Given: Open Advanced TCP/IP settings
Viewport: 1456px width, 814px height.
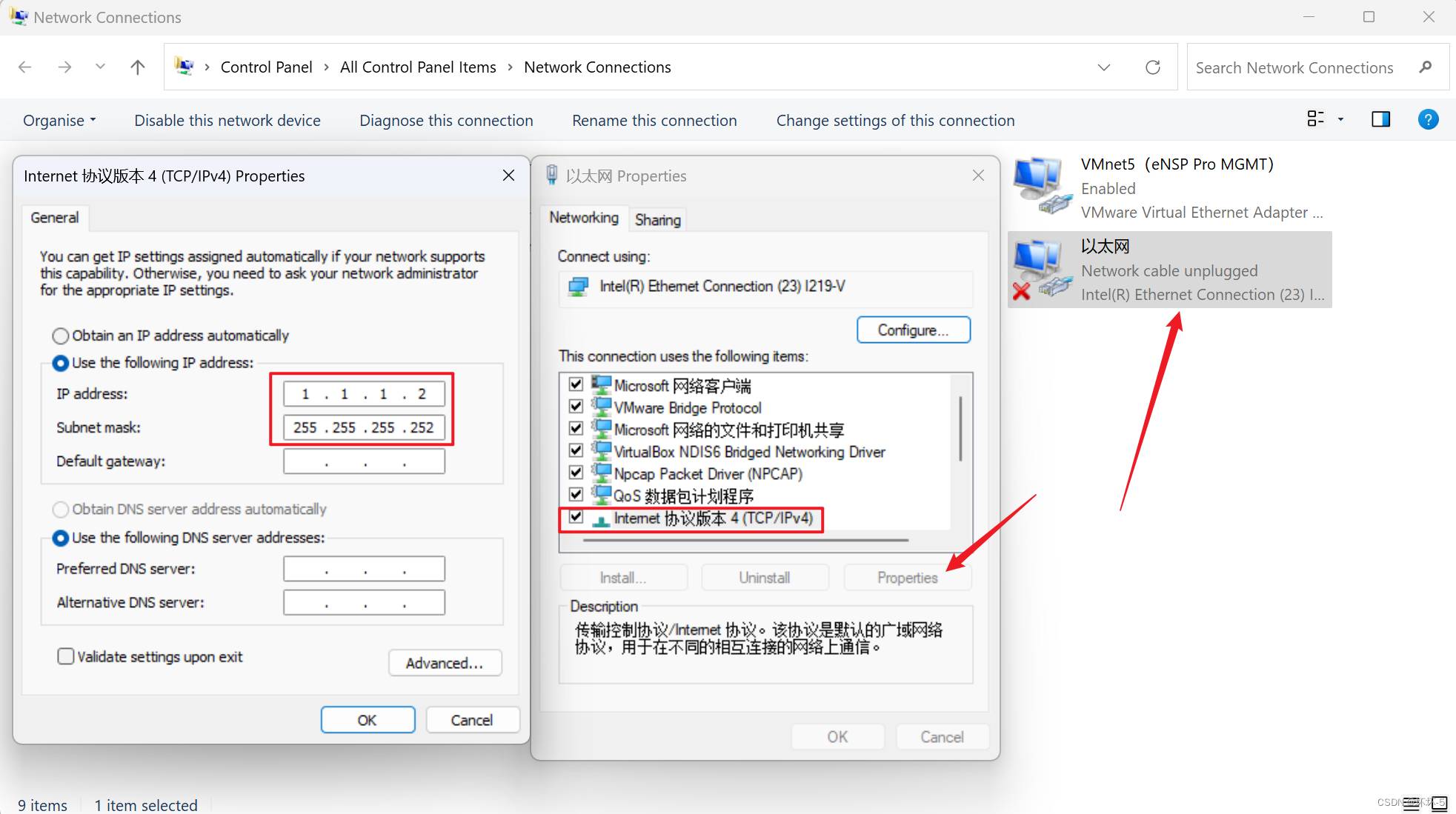Looking at the screenshot, I should pos(445,663).
